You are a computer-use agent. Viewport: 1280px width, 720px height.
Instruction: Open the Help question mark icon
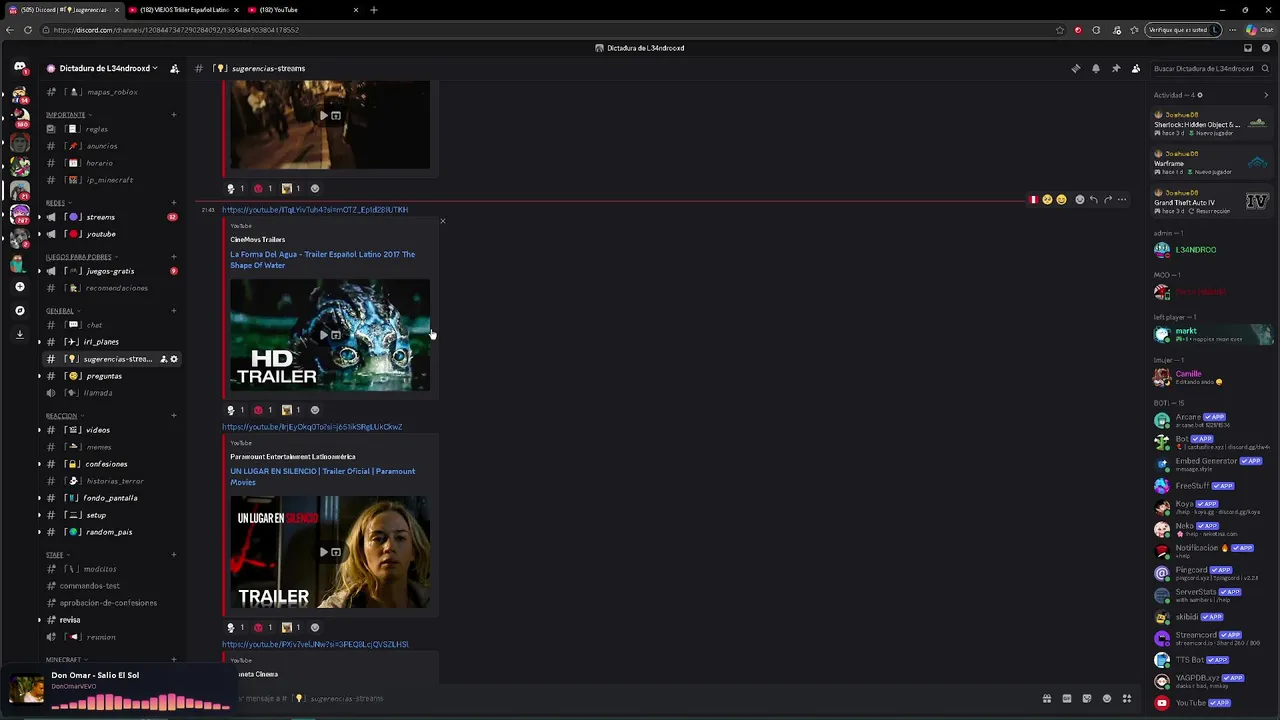[1266, 48]
